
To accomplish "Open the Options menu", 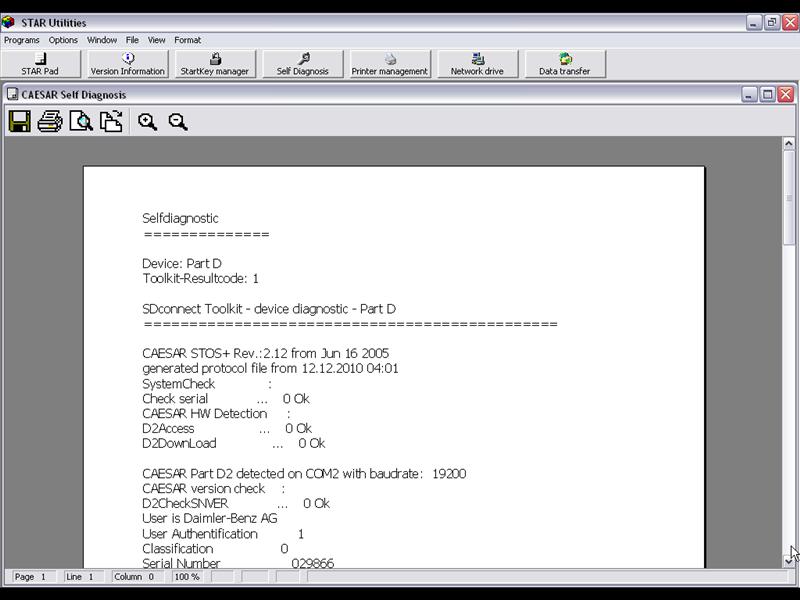I will point(63,40).
